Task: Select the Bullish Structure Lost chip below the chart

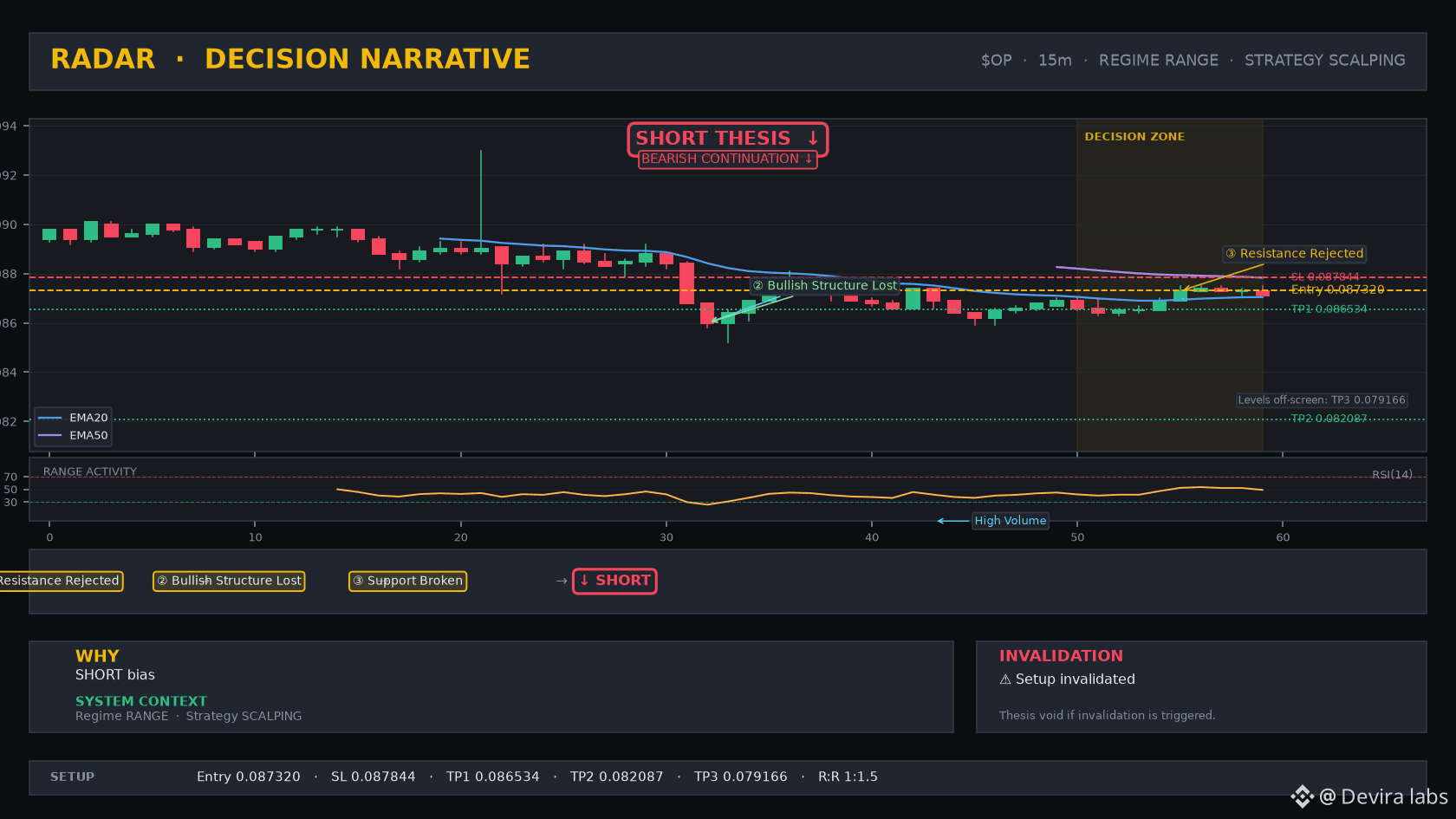Action: pyautogui.click(x=229, y=581)
